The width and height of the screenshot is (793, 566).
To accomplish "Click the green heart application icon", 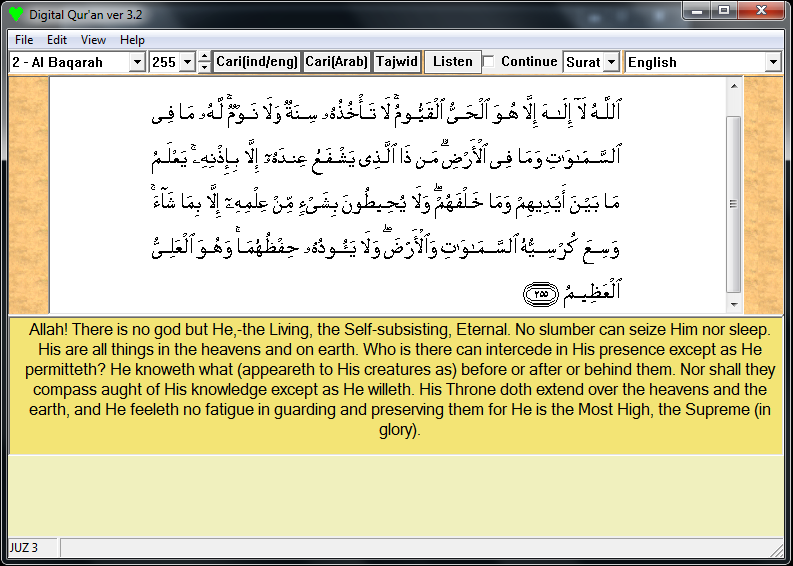I will pyautogui.click(x=16, y=14).
